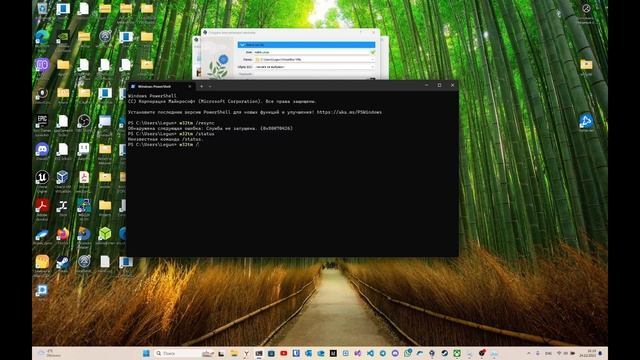The width and height of the screenshot is (640, 360).
Task: Open Visual Studio from the taskbar
Action: pyautogui.click(x=358, y=353)
